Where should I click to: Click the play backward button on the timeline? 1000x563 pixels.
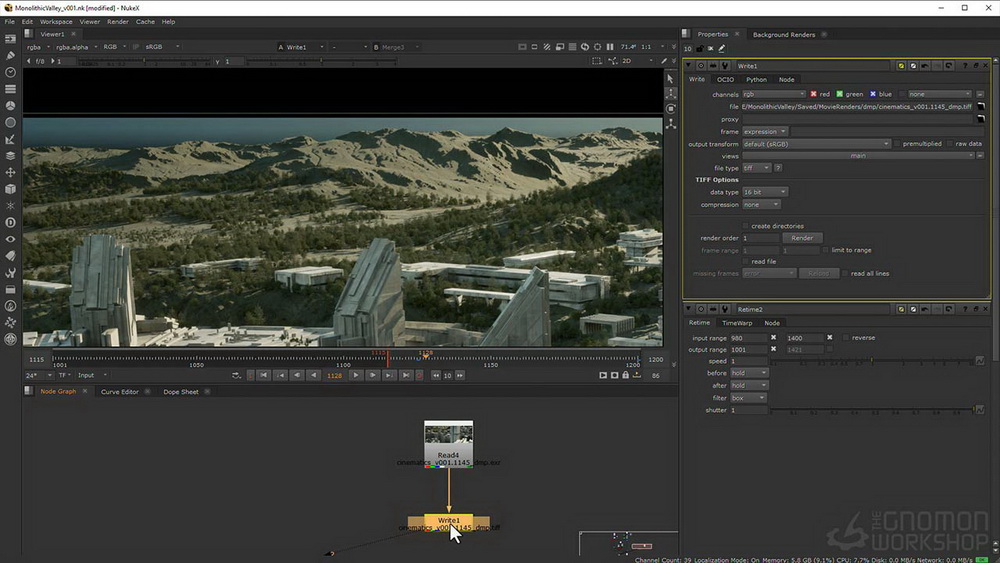coord(313,376)
